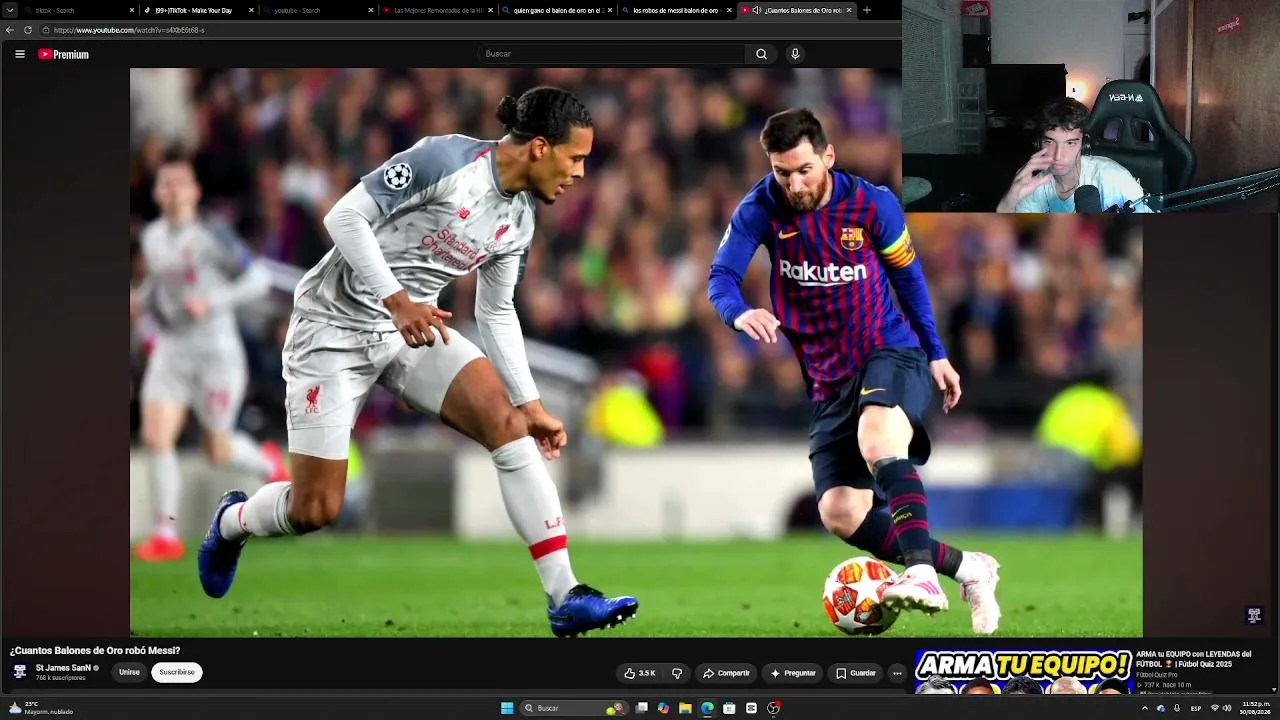
Task: Open more actions three-dot menu under video
Action: click(x=897, y=673)
